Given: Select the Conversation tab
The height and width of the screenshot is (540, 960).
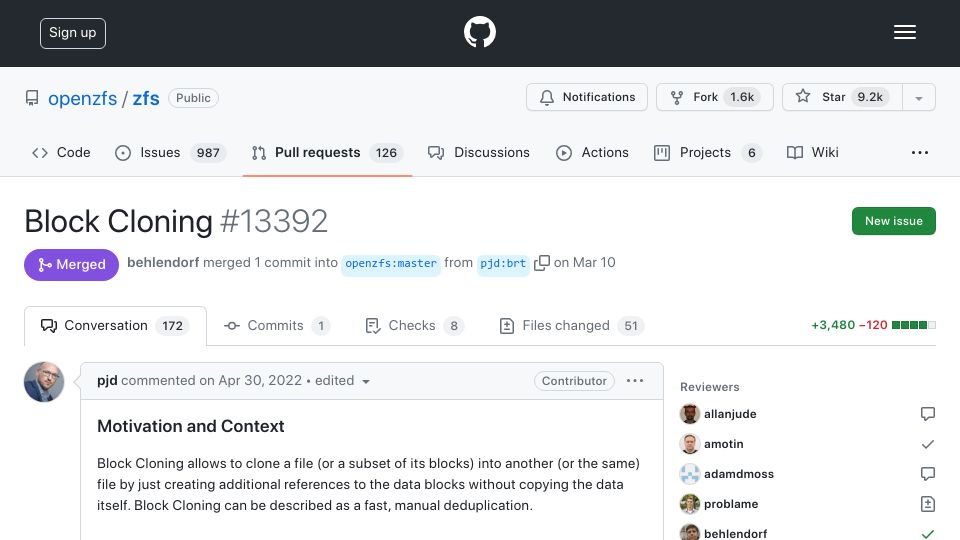Looking at the screenshot, I should (x=115, y=326).
